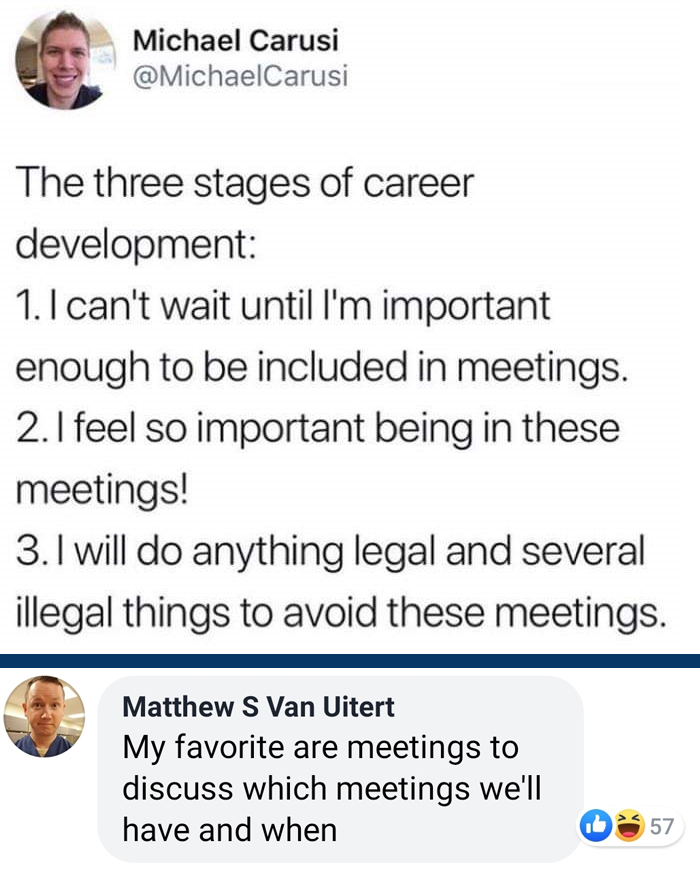
Task: Click the word "development:" in the tweet
Action: click(x=136, y=245)
